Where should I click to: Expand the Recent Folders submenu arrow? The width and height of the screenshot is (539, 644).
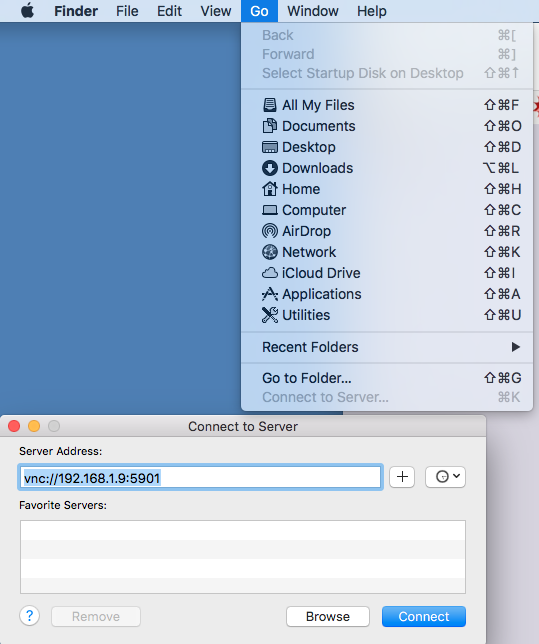pos(516,347)
